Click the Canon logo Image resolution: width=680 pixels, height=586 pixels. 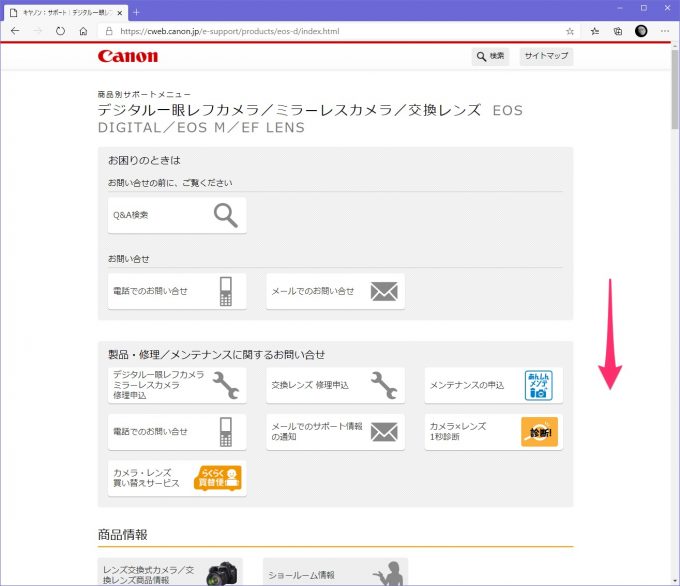tap(128, 56)
